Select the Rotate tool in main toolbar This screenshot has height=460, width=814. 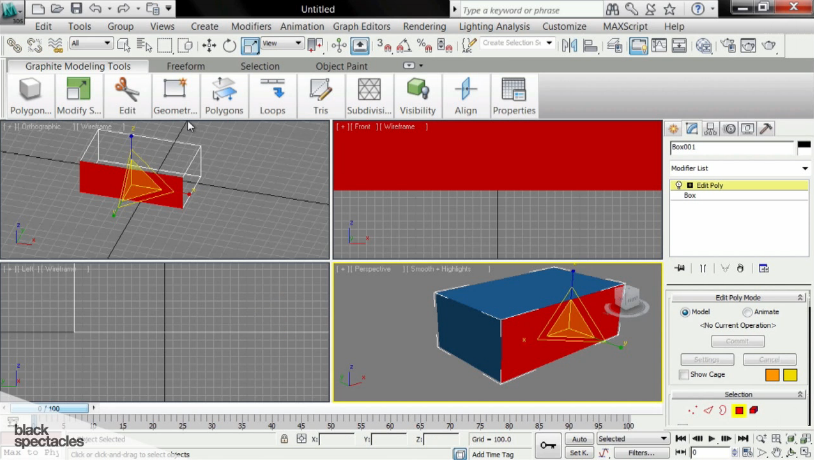tap(229, 45)
